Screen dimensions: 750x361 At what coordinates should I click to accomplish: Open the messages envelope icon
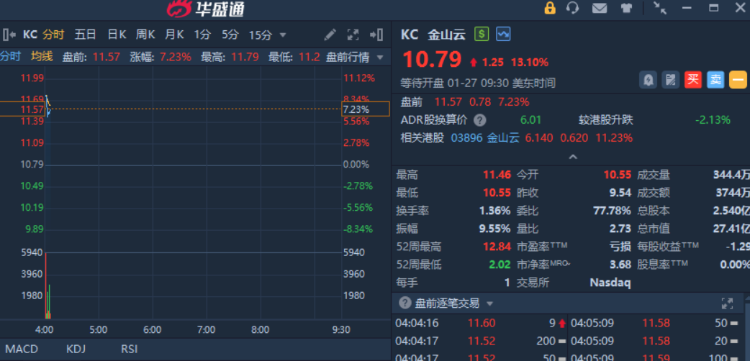coord(599,8)
